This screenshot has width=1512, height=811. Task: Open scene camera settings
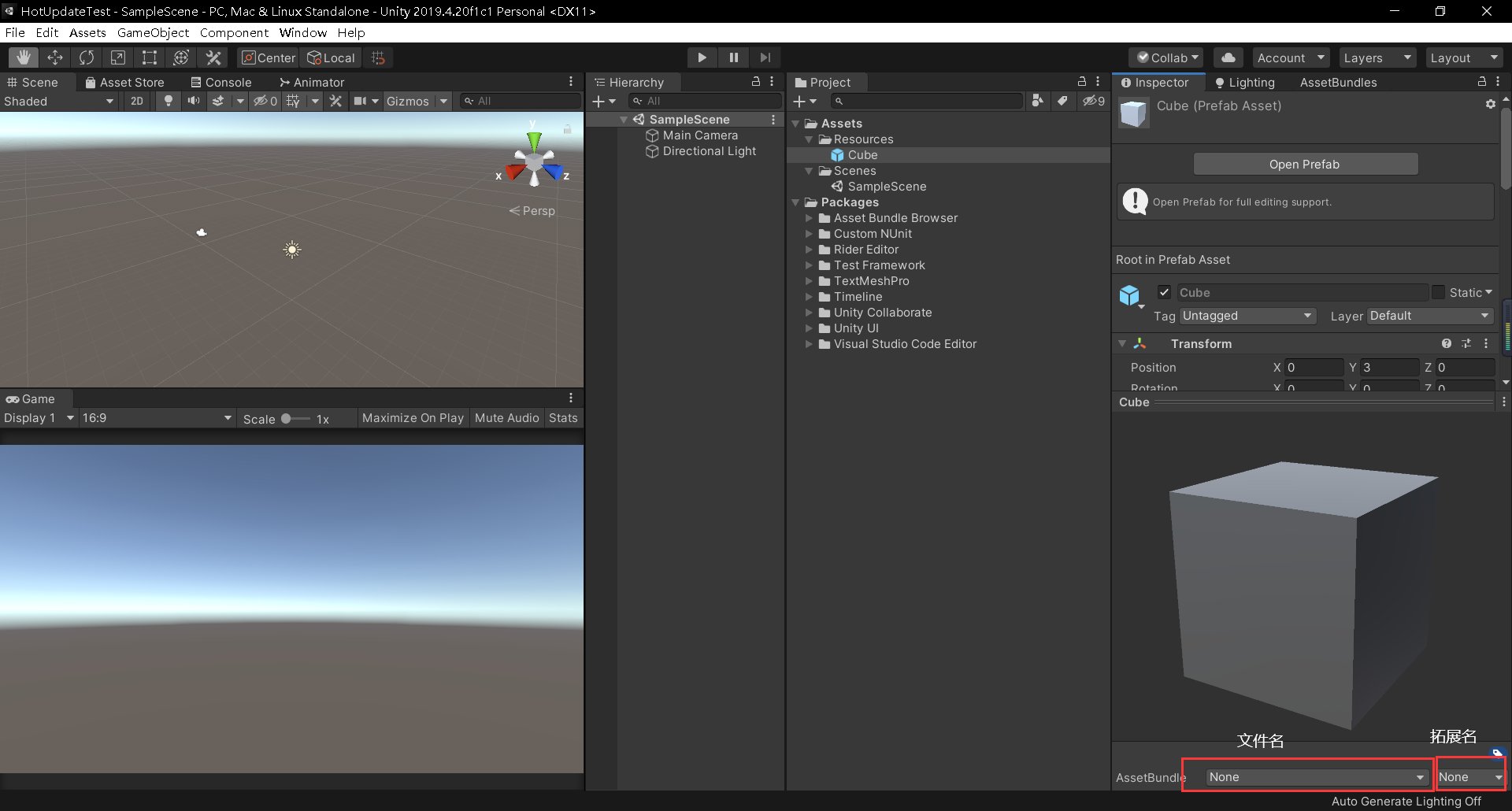tap(360, 101)
